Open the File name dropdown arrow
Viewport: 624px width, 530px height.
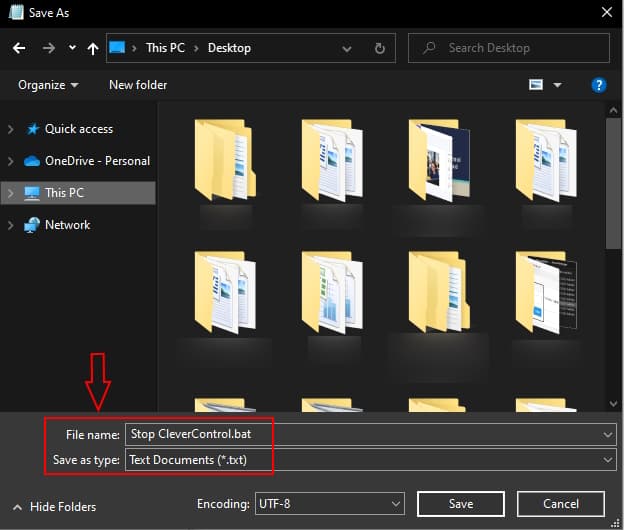pyautogui.click(x=607, y=435)
